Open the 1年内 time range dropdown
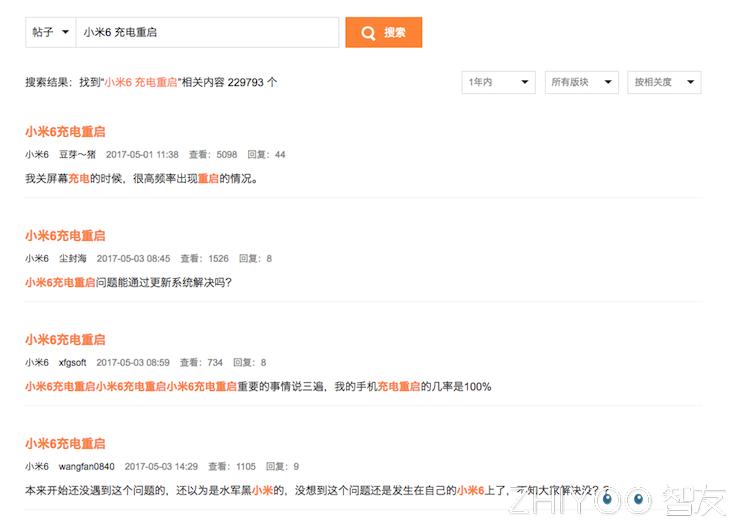The height and width of the screenshot is (523, 740). click(x=498, y=82)
